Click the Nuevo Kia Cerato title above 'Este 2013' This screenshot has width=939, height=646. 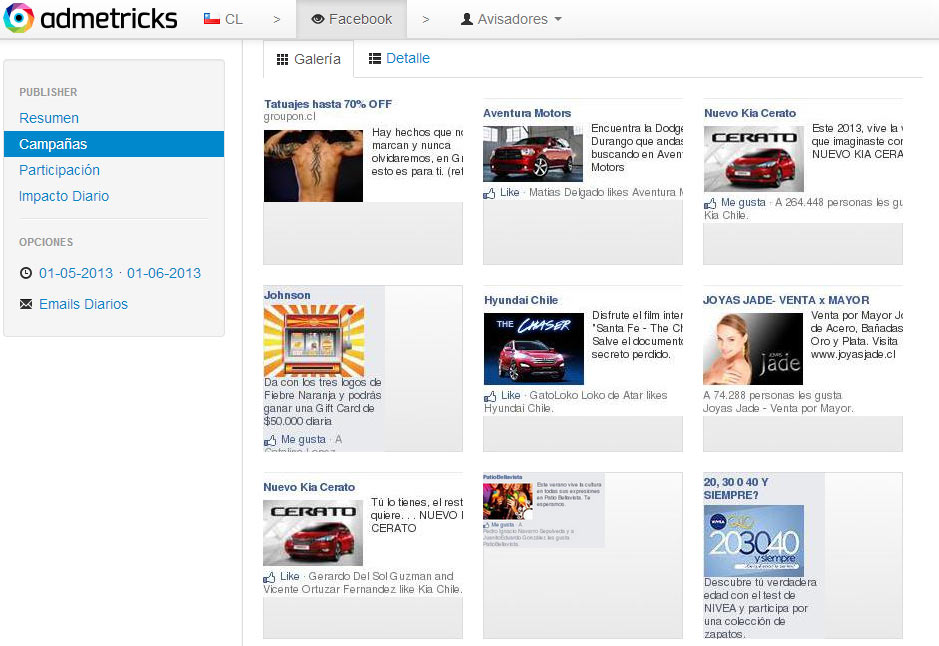click(x=750, y=113)
